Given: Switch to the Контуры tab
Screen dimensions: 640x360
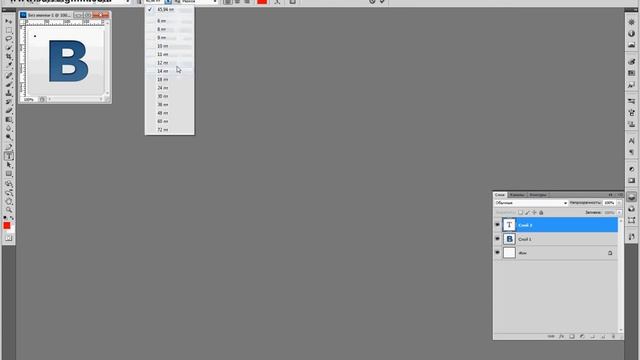Looking at the screenshot, I should (538, 195).
